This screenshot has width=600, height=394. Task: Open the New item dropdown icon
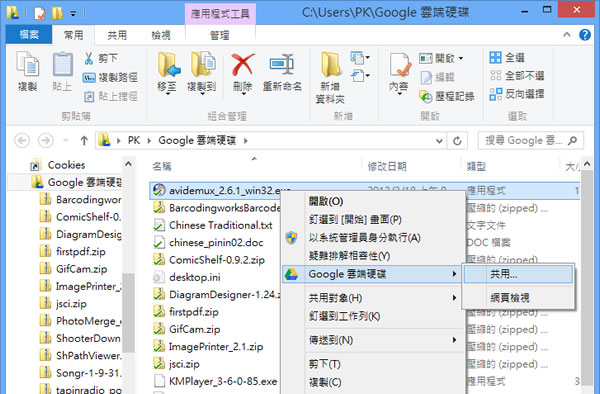[x=360, y=58]
